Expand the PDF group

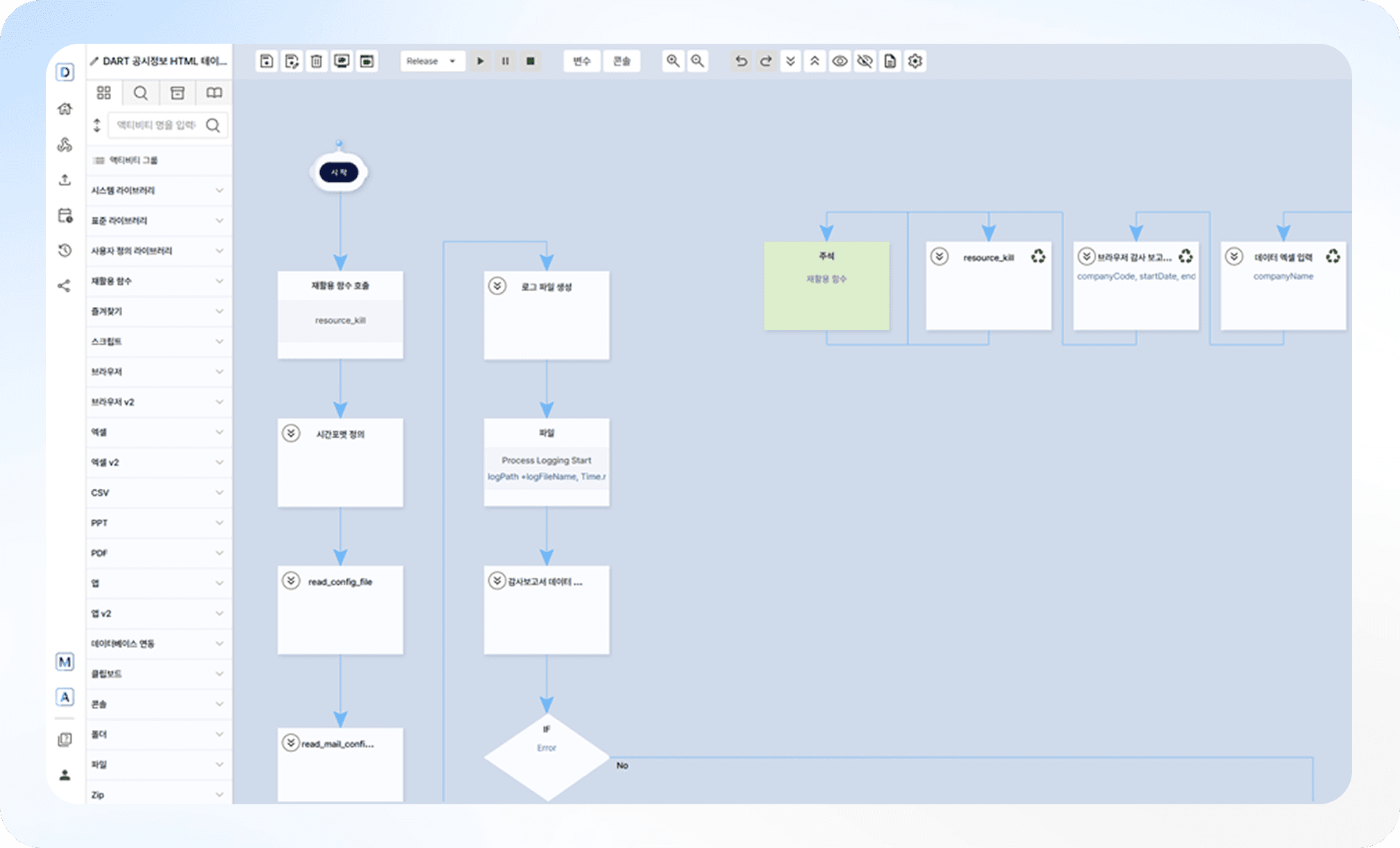[159, 553]
